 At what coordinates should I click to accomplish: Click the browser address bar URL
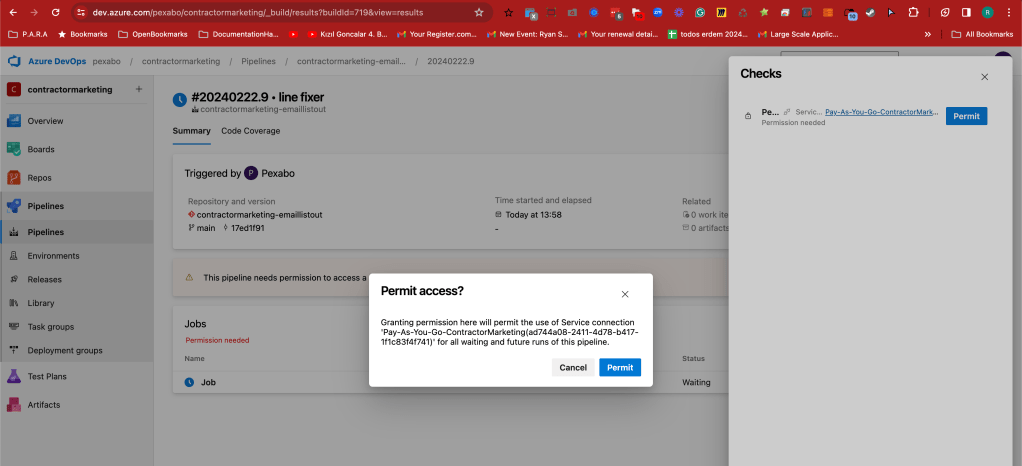(x=257, y=12)
